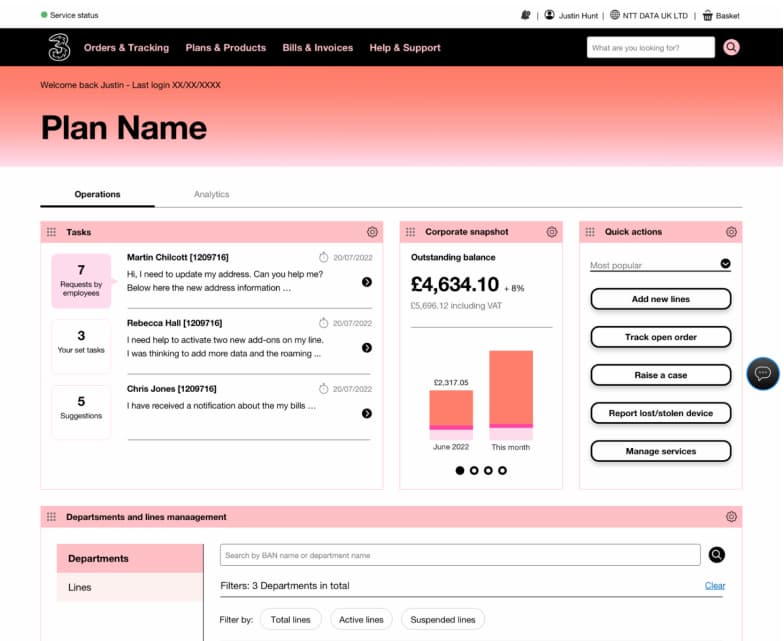Open Chris Jones request arrow

pyautogui.click(x=366, y=413)
